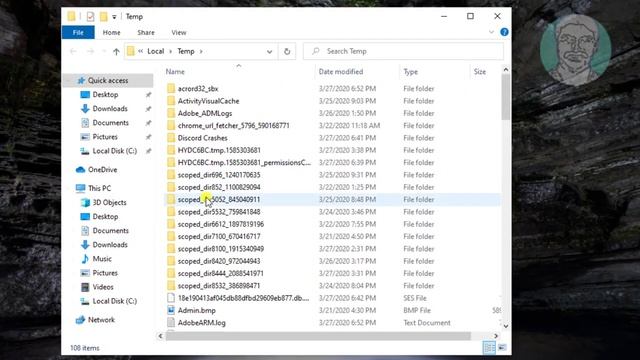Viewport: 640px width, 360px height.
Task: Select scoped_dir8100_1915340949 folder icon
Action: 171,249
